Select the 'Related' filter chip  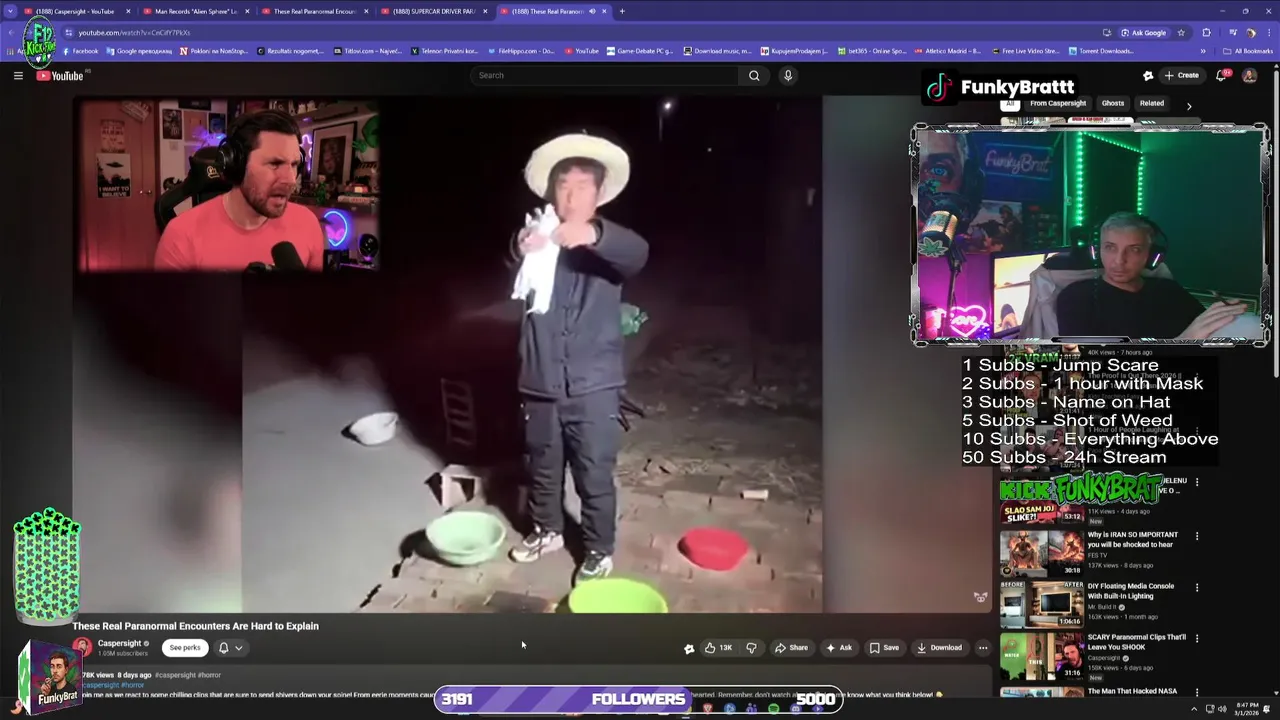tap(1152, 104)
